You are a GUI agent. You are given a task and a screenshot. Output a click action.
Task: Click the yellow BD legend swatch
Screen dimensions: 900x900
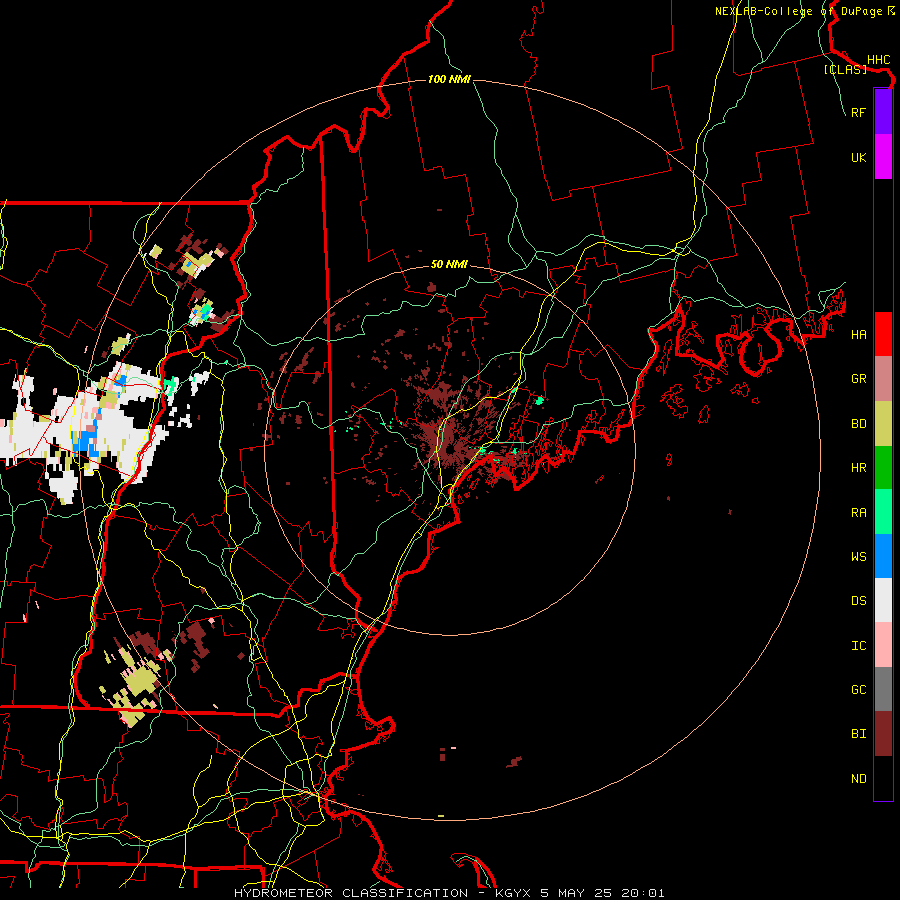(883, 423)
